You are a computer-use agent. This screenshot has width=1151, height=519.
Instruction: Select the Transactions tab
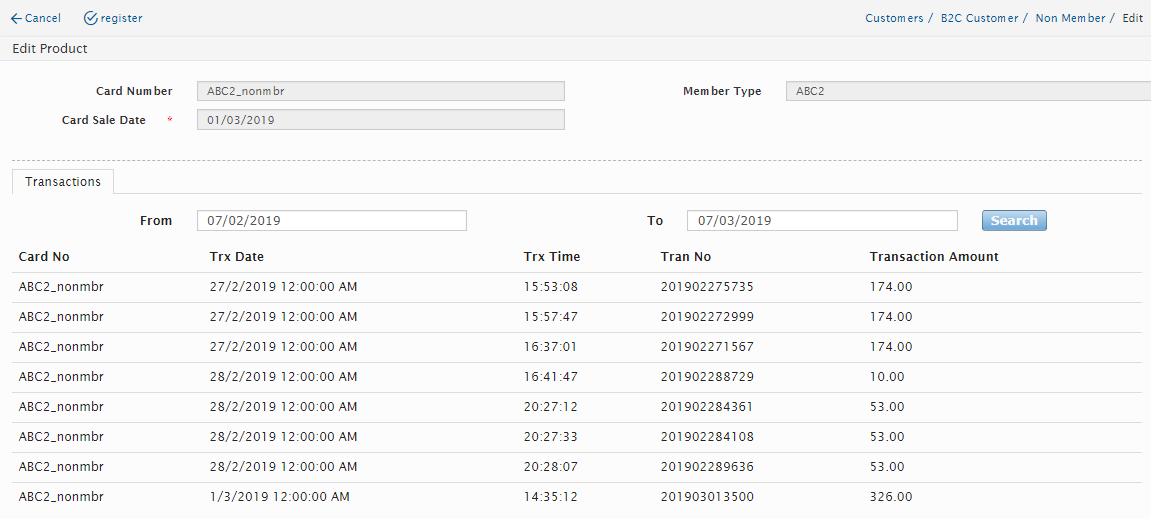pyautogui.click(x=63, y=182)
